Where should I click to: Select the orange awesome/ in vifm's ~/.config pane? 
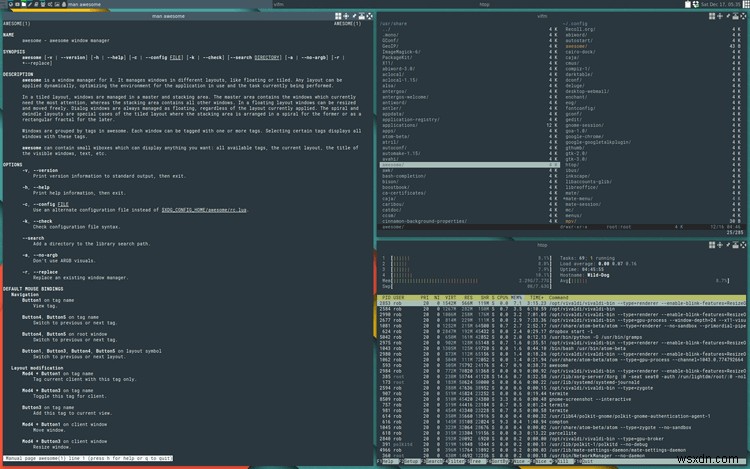pos(576,46)
